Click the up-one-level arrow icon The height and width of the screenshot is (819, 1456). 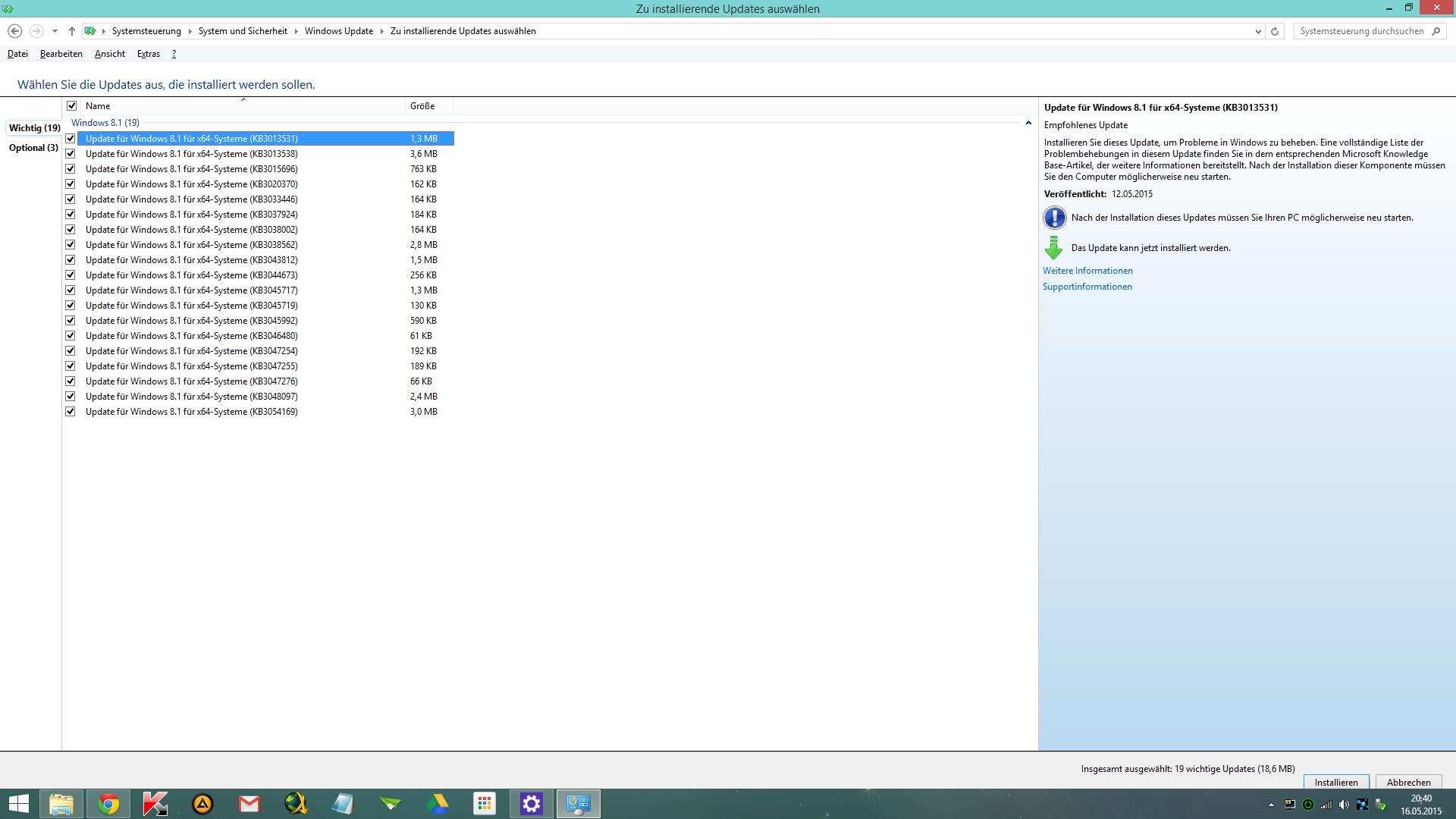point(71,31)
